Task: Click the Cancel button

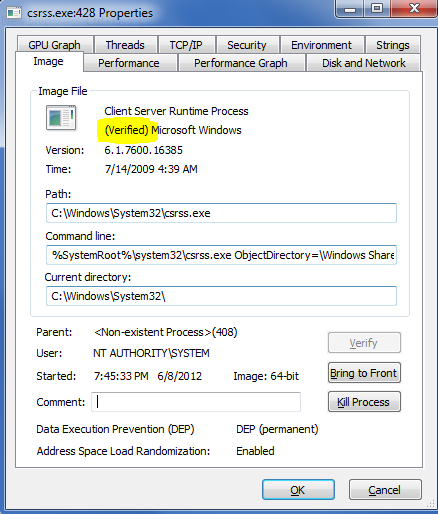Action: click(x=385, y=490)
